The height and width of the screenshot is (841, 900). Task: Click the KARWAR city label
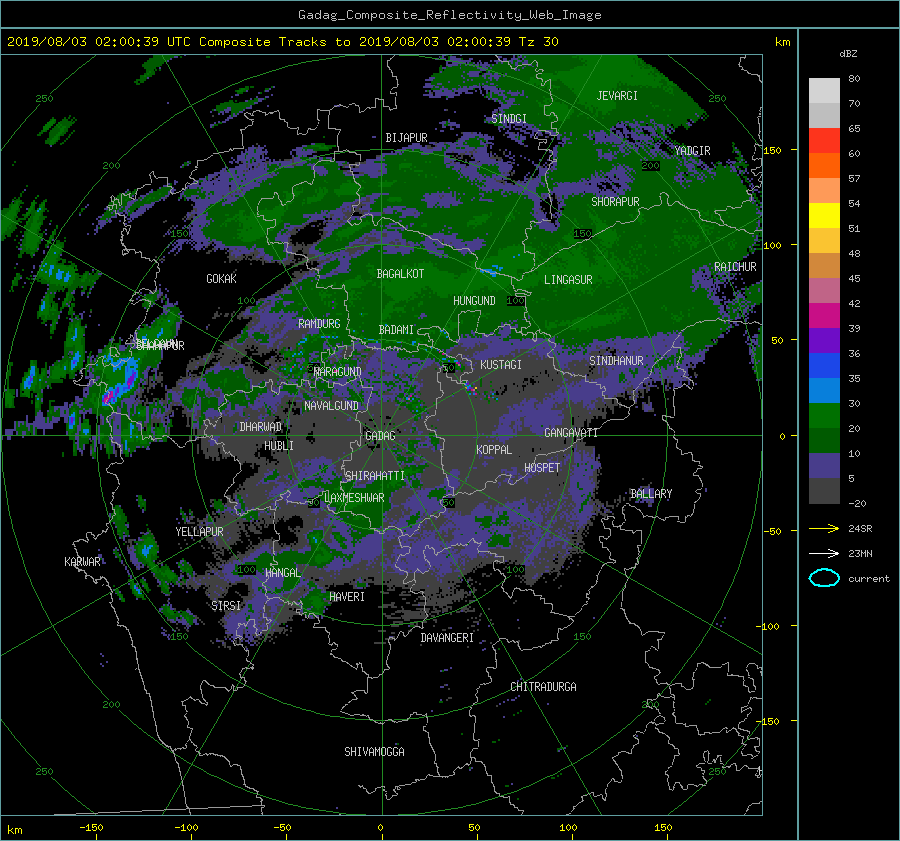[82, 561]
